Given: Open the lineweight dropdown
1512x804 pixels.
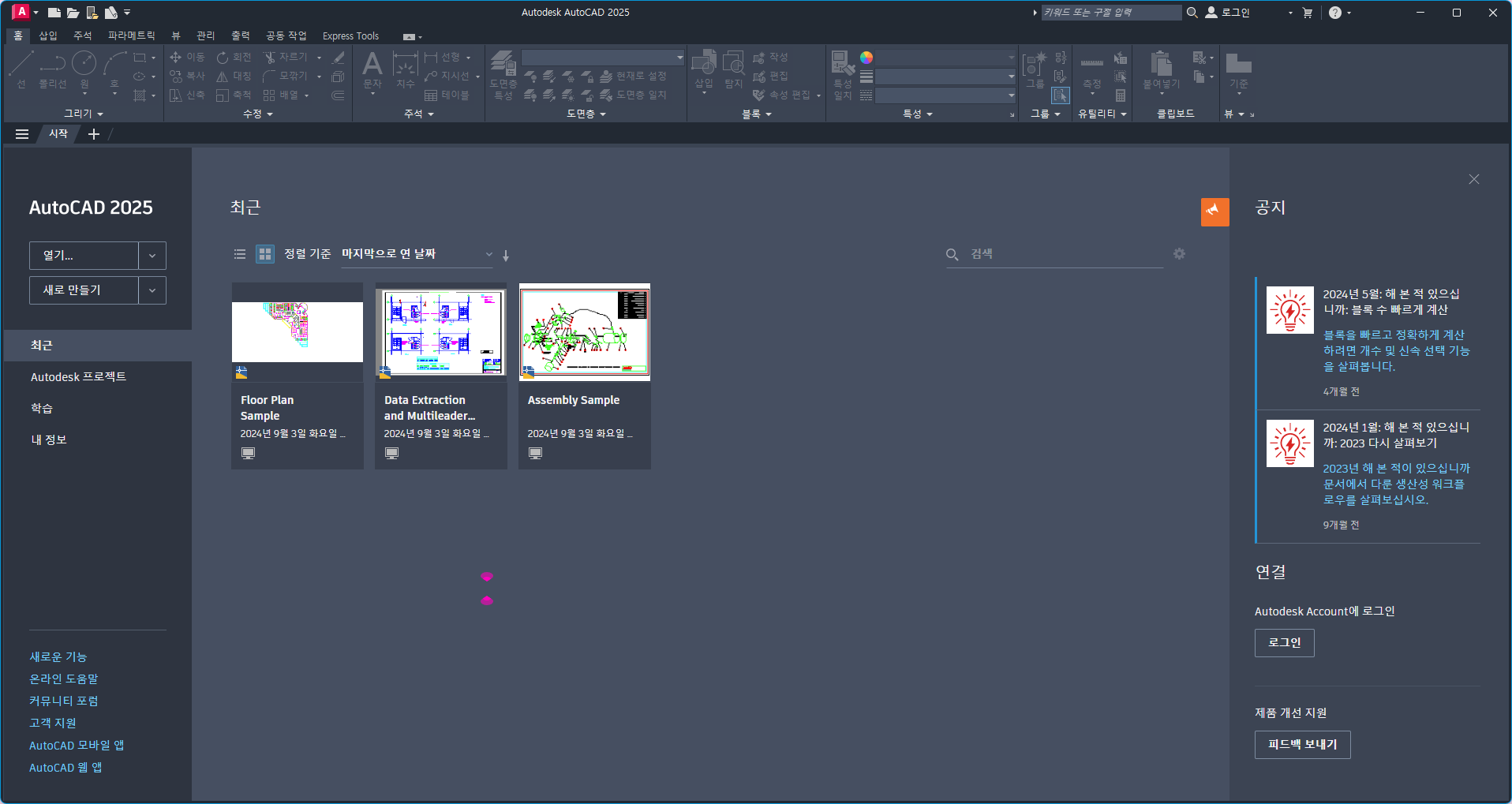Looking at the screenshot, I should [x=945, y=77].
